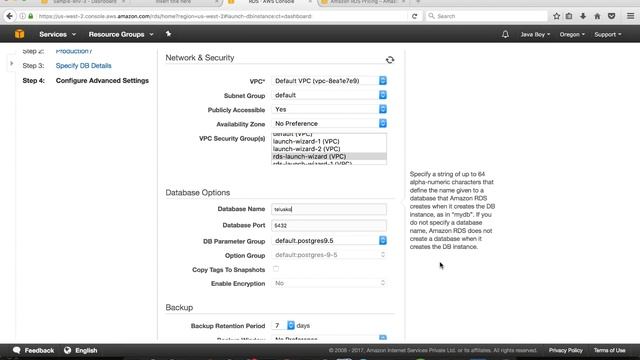This screenshot has width=640, height=360.
Task: Switch to the RDS AWS Console tab
Action: tap(271, 2)
